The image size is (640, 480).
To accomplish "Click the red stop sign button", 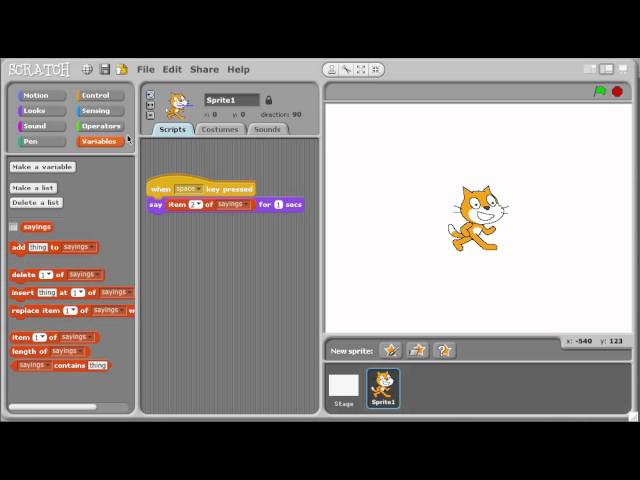I will pyautogui.click(x=617, y=91).
